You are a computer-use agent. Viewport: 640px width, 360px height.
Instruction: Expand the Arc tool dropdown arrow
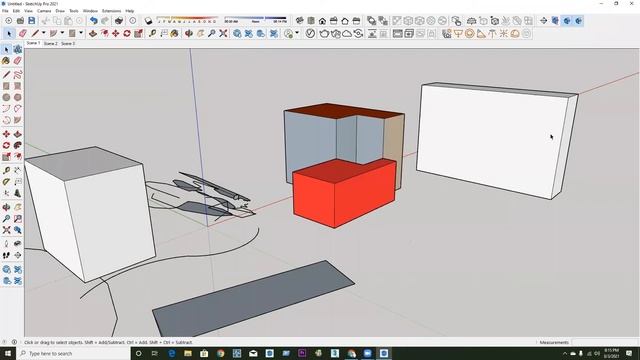(62, 33)
